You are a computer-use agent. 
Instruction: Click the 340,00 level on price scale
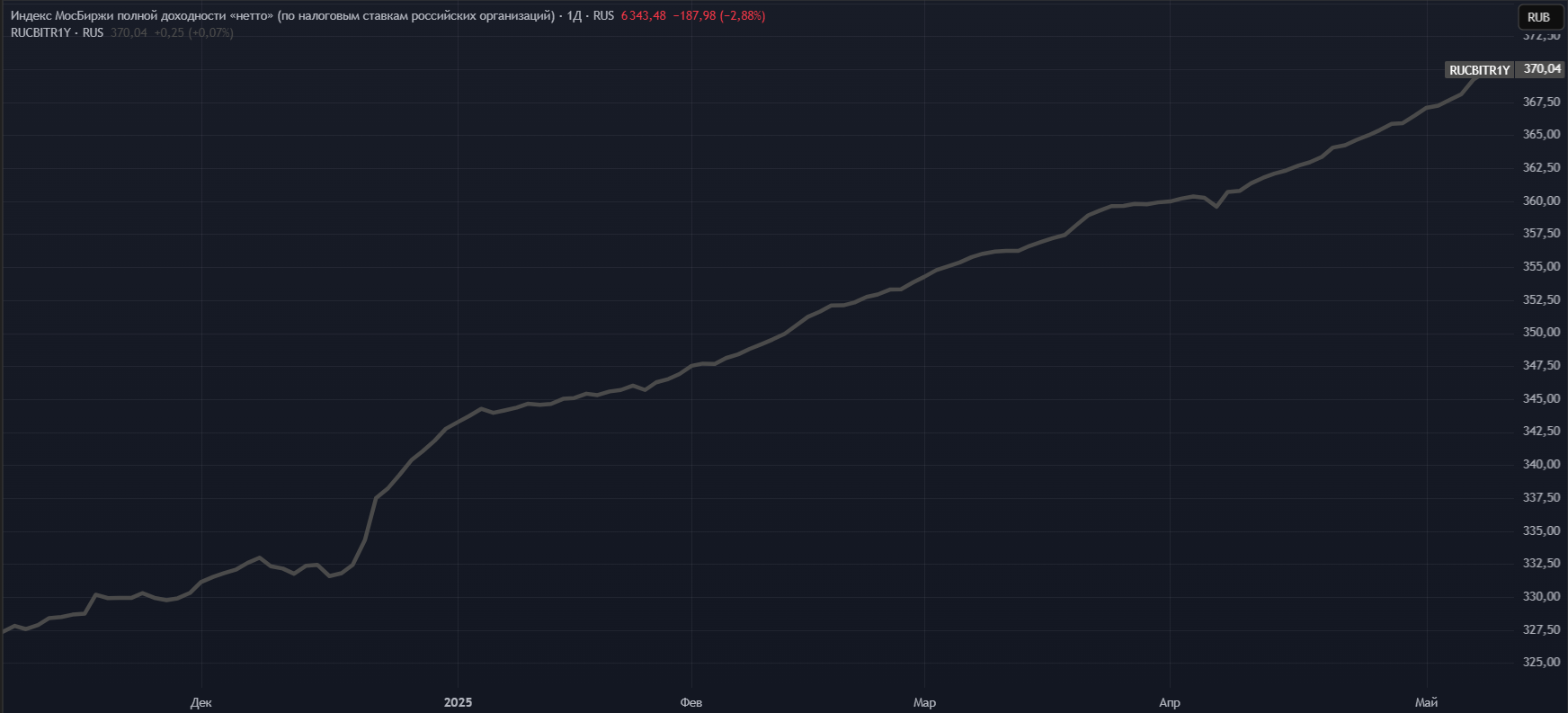point(1541,464)
